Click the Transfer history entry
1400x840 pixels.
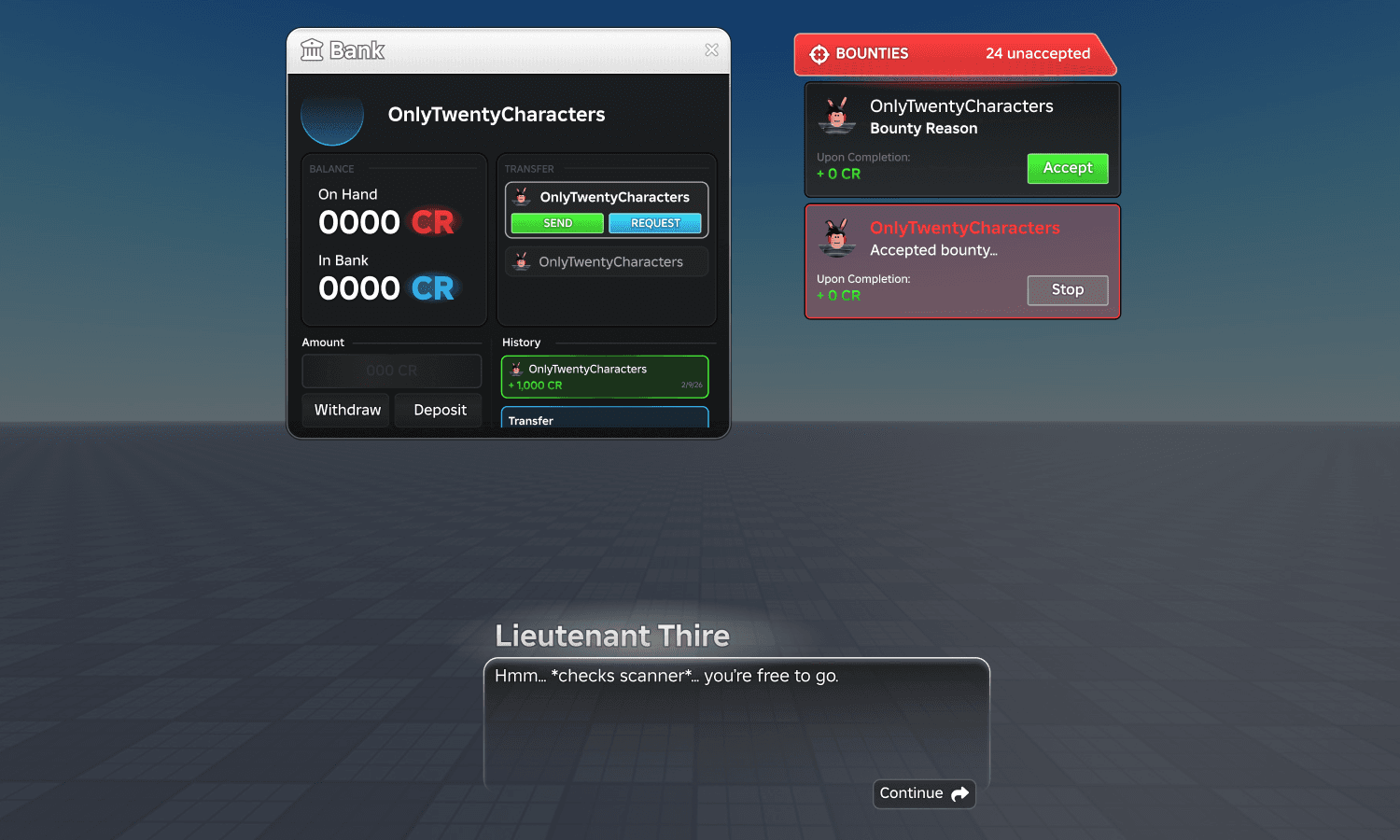pyautogui.click(x=605, y=417)
